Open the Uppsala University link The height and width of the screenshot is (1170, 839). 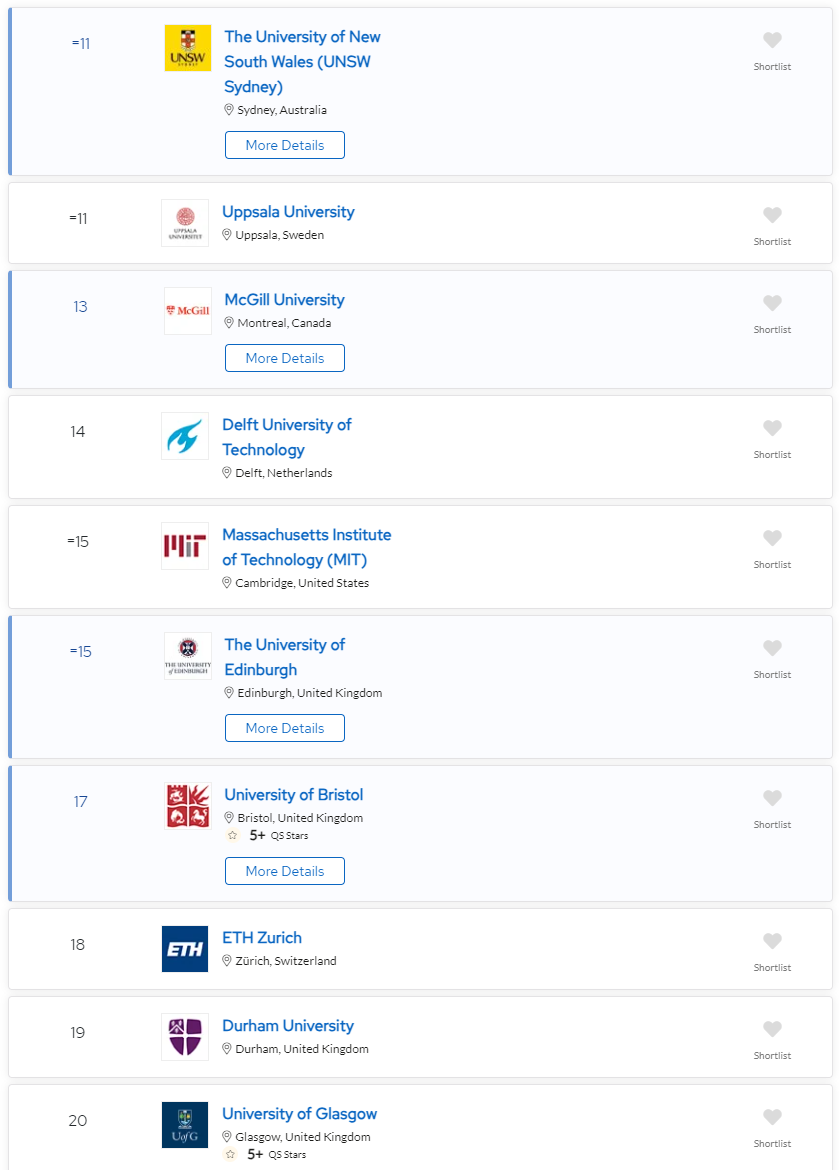tap(288, 212)
